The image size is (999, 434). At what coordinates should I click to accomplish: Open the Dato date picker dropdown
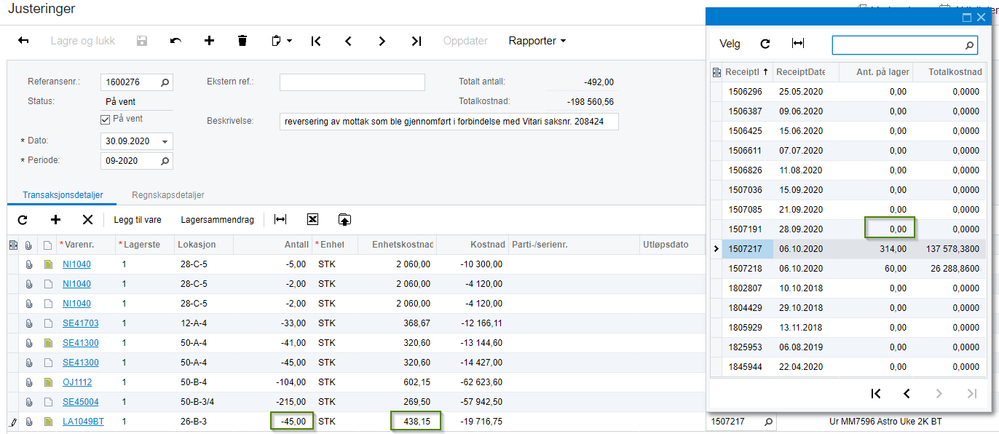[166, 141]
